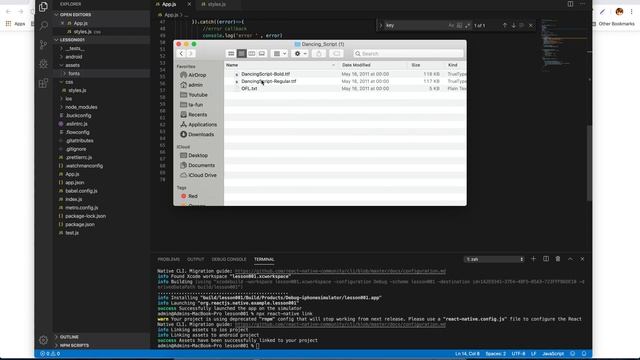The width and height of the screenshot is (640, 360).
Task: Go to next find match arrow
Action: pyautogui.click(x=513, y=25)
